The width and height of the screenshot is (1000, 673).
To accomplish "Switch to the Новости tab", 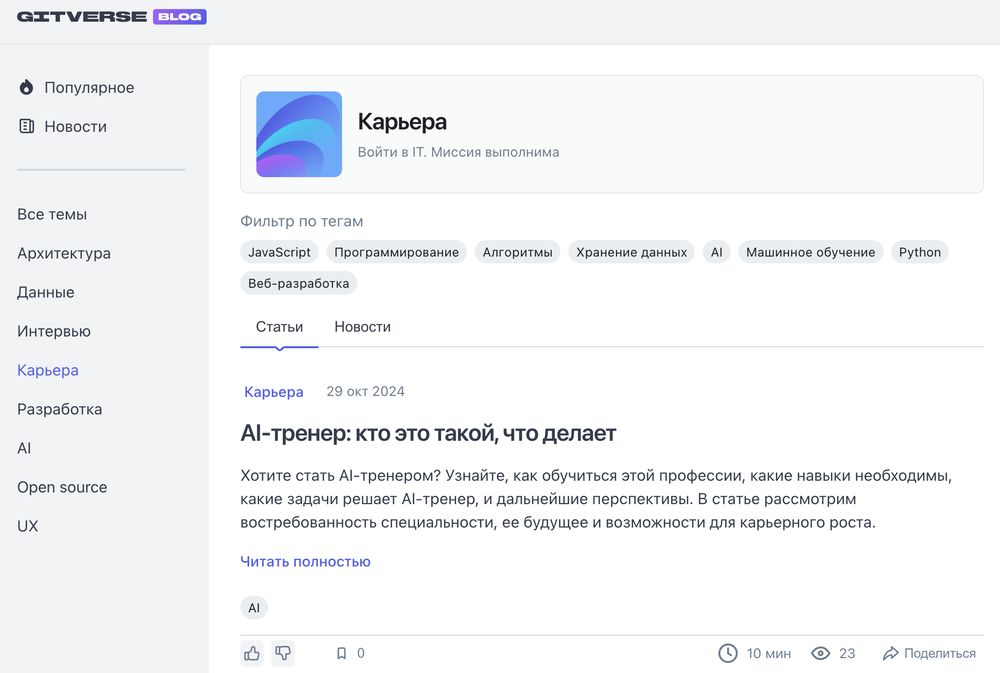I will pyautogui.click(x=362, y=326).
